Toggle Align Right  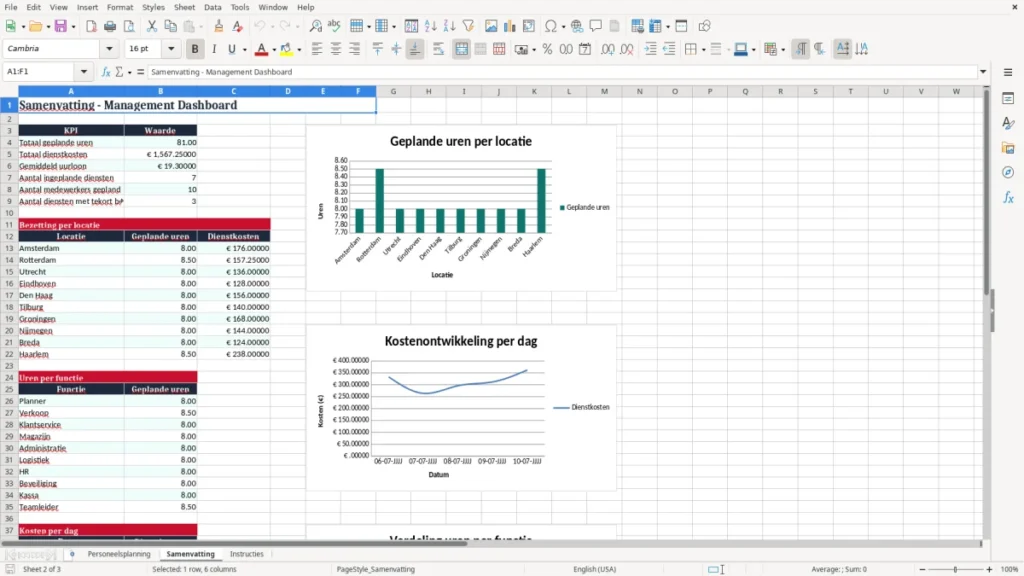click(x=355, y=49)
